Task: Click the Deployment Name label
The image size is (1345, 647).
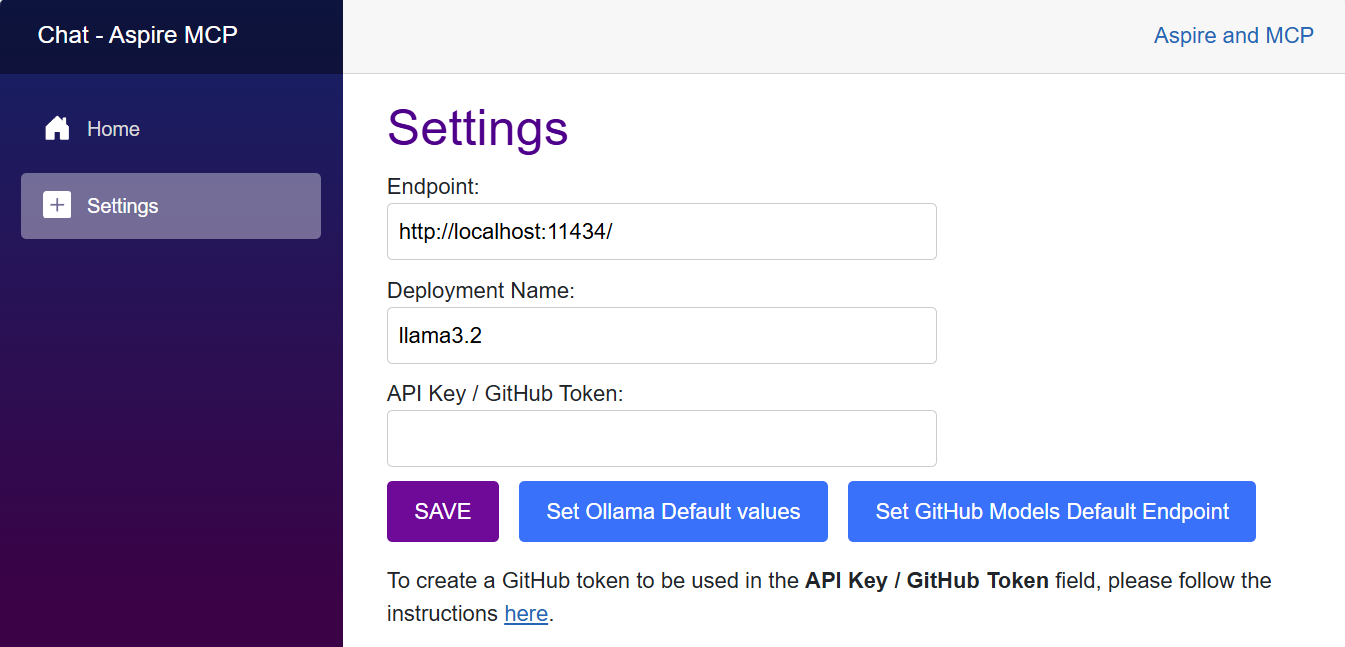Action: (x=481, y=290)
